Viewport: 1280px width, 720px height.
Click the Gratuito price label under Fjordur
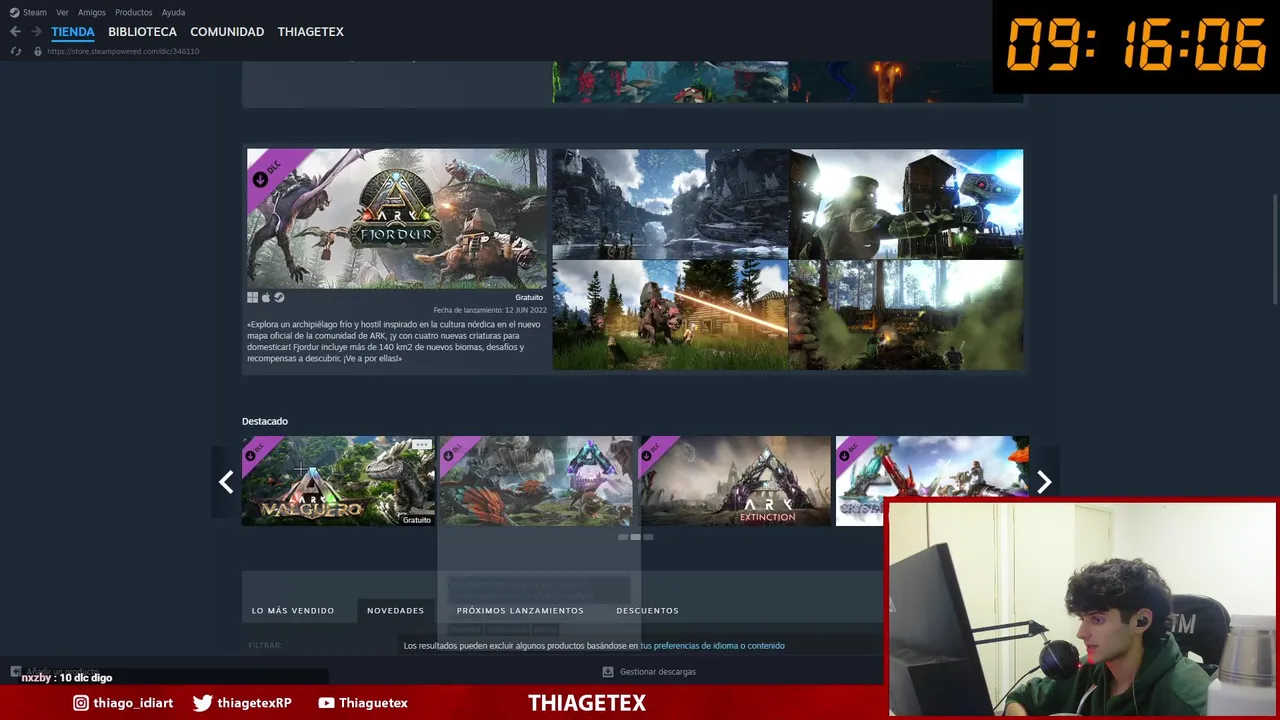[529, 297]
